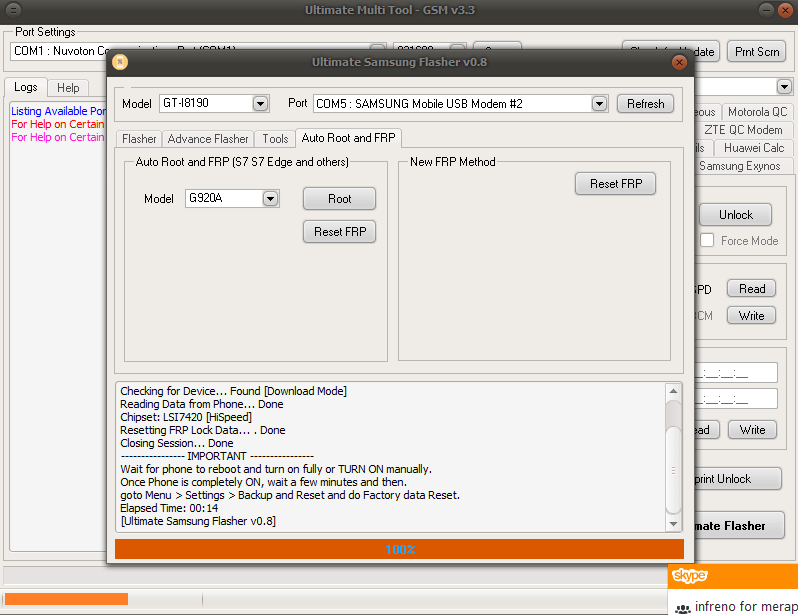Open the G920A model dropdown

click(x=270, y=199)
